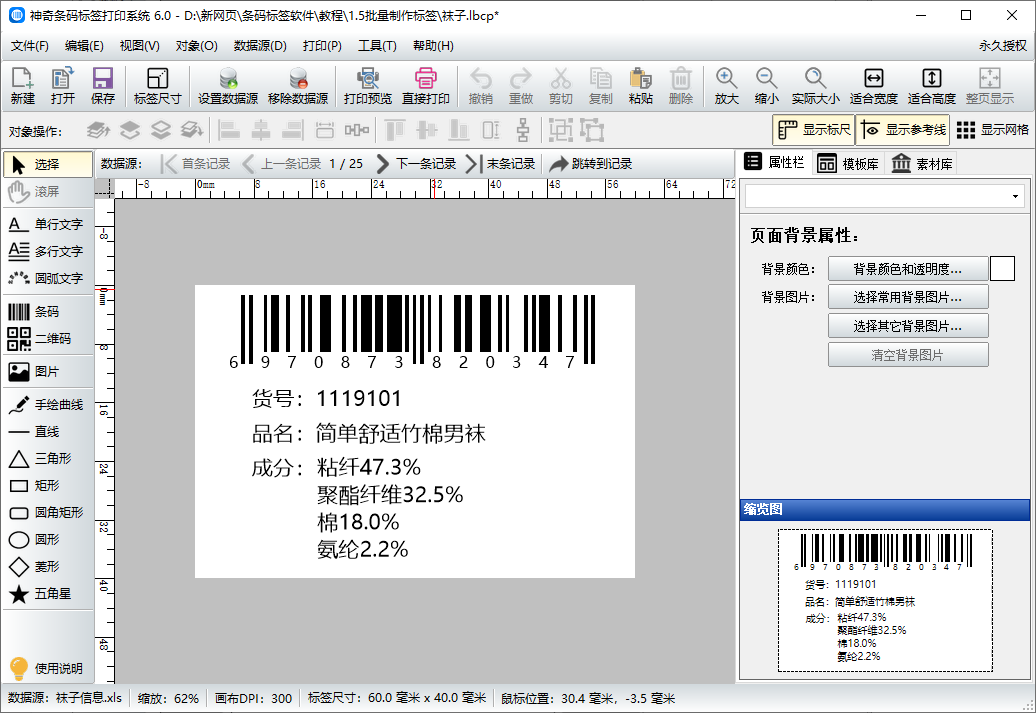Click the 放大 zoom in icon
The image size is (1036, 713).
[x=726, y=85]
